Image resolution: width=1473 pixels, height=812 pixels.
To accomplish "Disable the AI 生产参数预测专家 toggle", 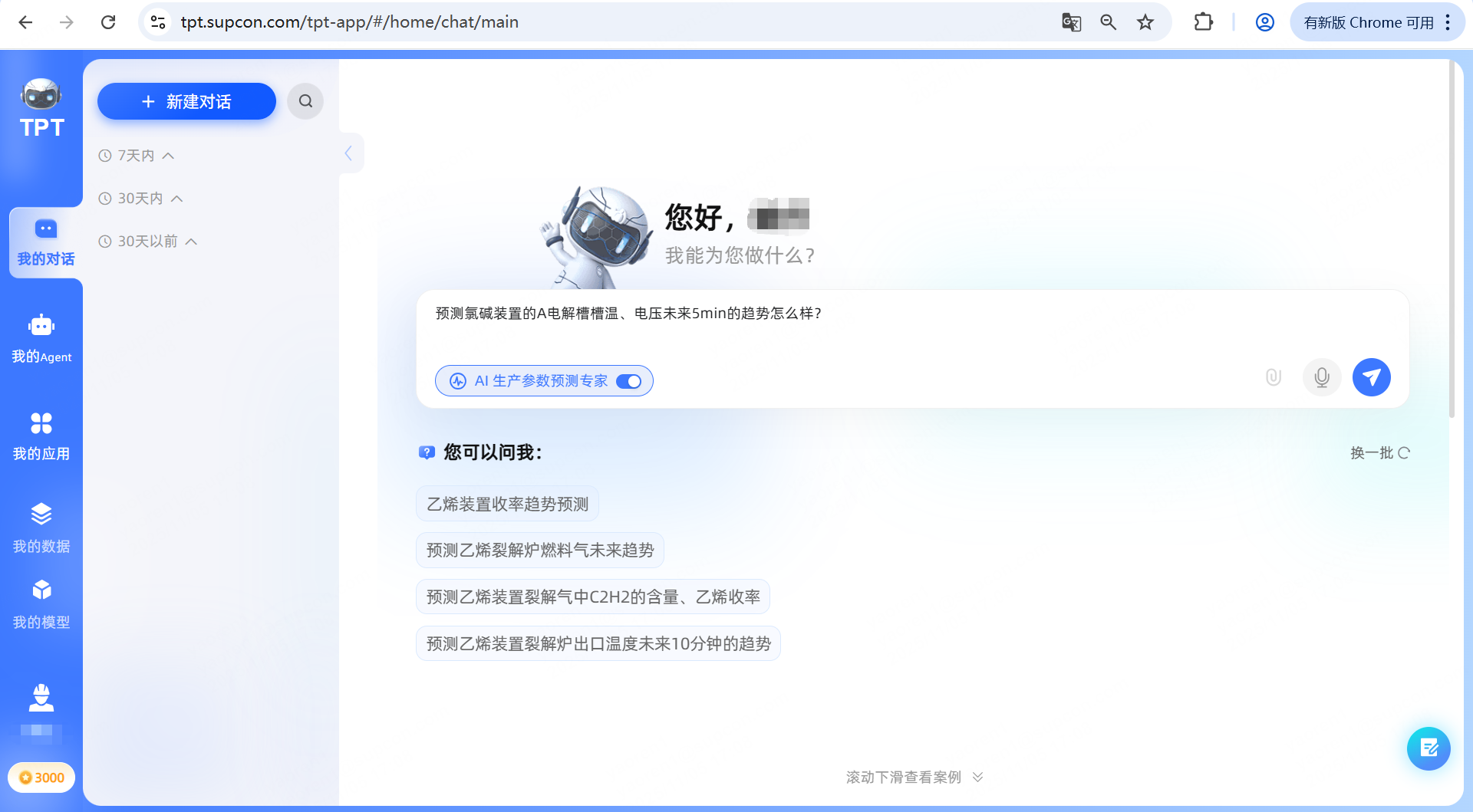I will [629, 381].
